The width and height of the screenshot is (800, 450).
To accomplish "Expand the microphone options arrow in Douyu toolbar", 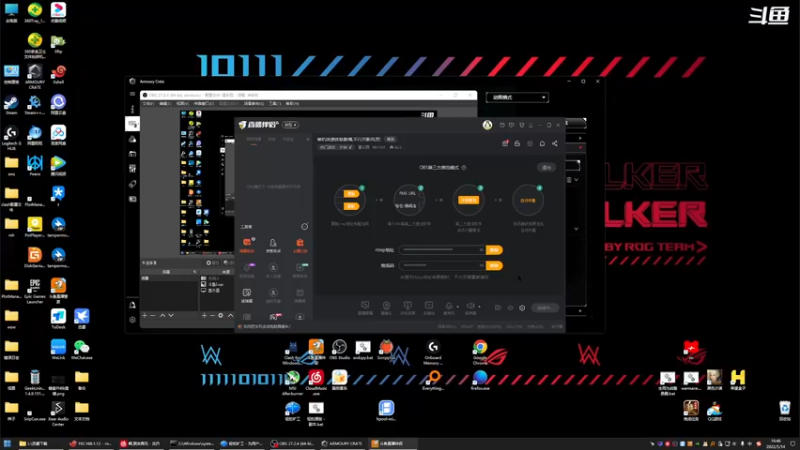I will pos(457,307).
